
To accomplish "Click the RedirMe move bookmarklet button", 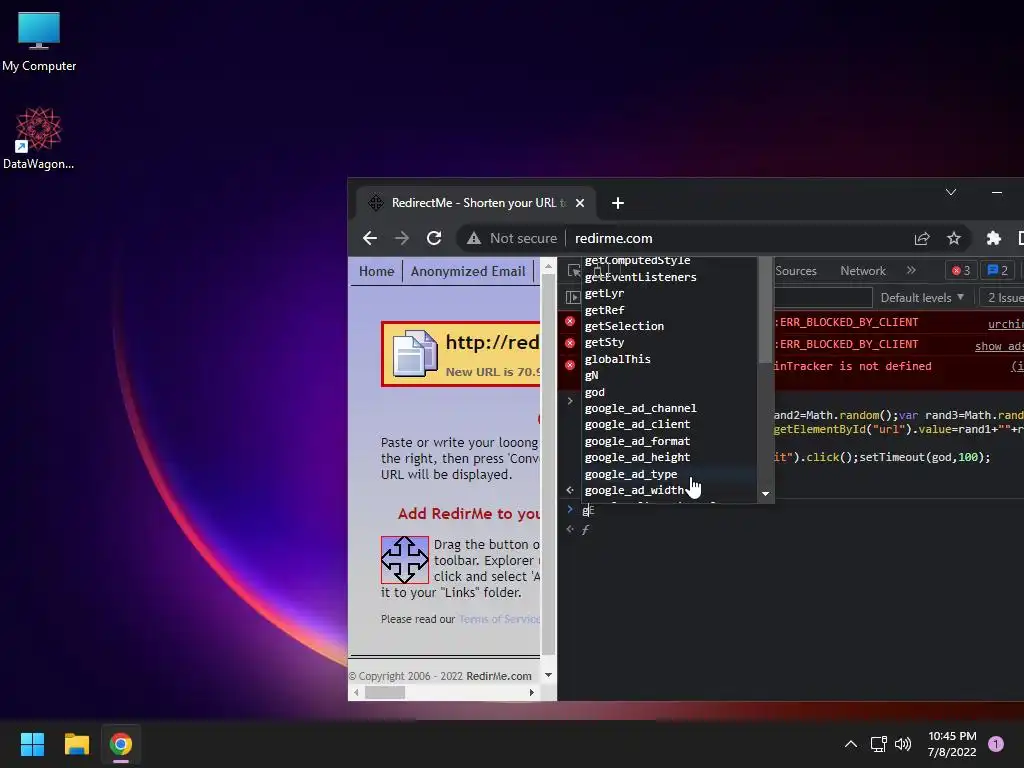I will 405,560.
